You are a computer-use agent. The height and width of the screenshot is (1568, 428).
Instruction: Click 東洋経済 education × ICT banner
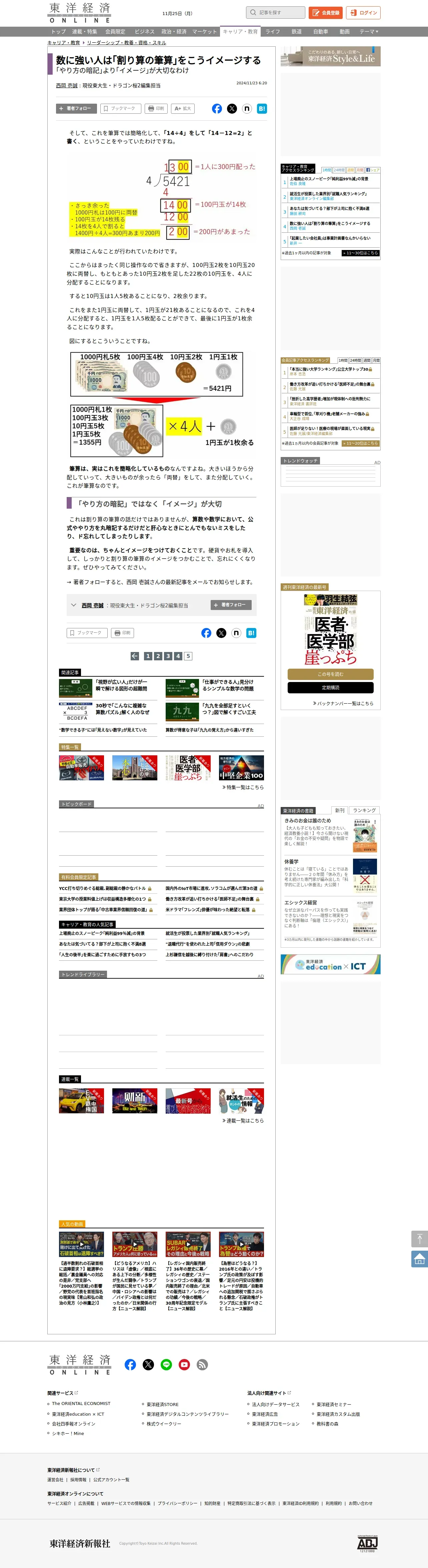coord(331,964)
